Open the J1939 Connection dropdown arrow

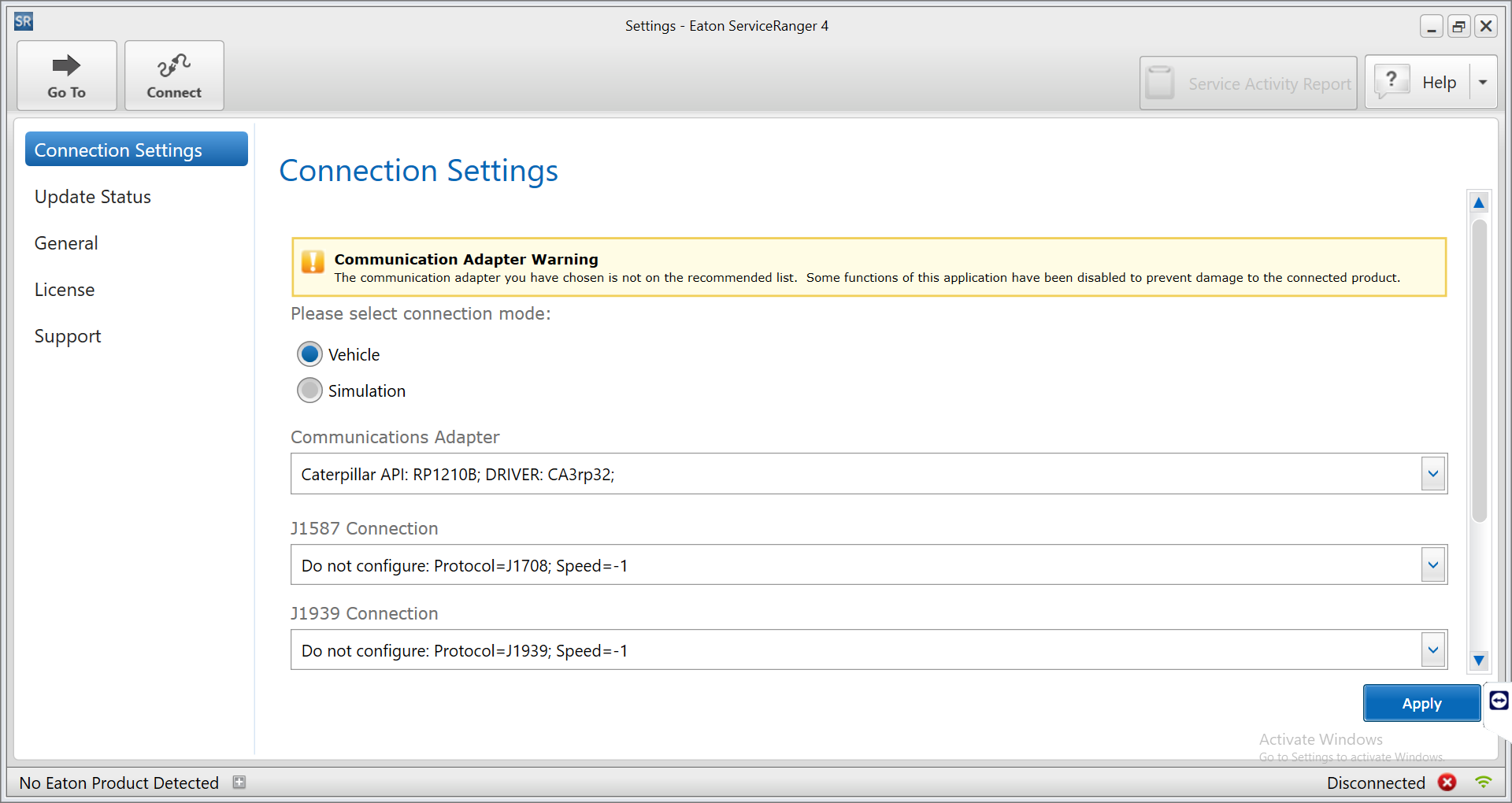click(1433, 649)
